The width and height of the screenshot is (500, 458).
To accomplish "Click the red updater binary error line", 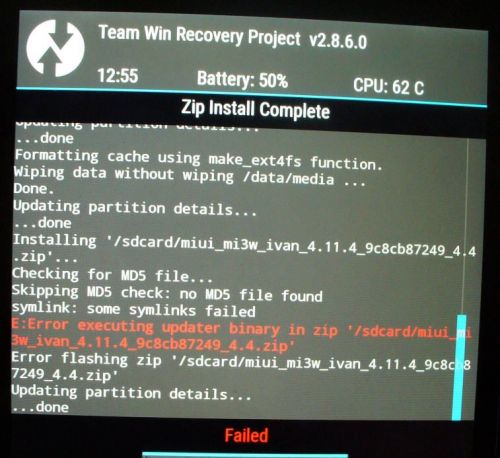I will 241,336.
